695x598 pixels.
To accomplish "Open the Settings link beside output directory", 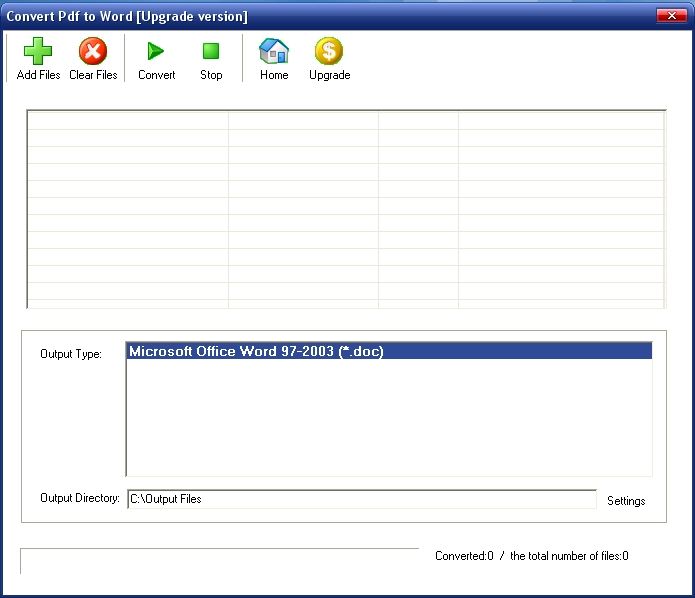I will [626, 501].
